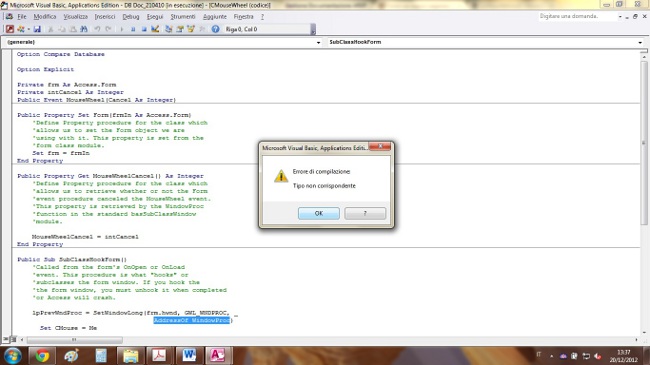Click the Paste toolbar icon

[x=73, y=29]
